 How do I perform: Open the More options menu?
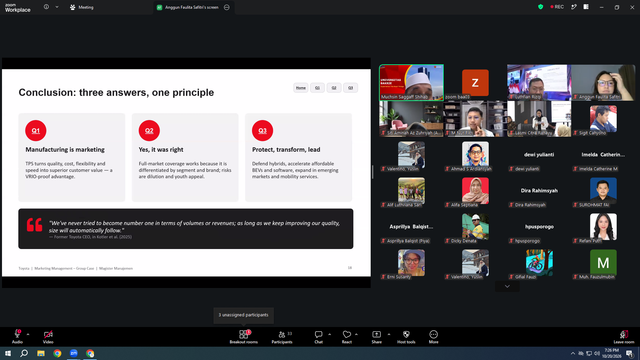coord(433,336)
